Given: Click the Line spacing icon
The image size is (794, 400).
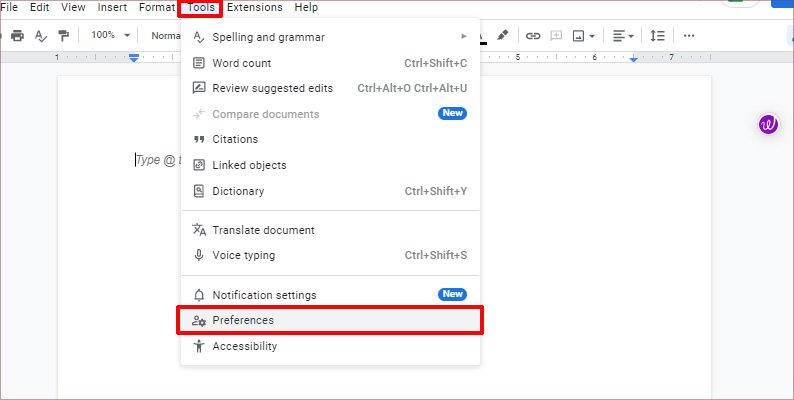Looking at the screenshot, I should 657,35.
